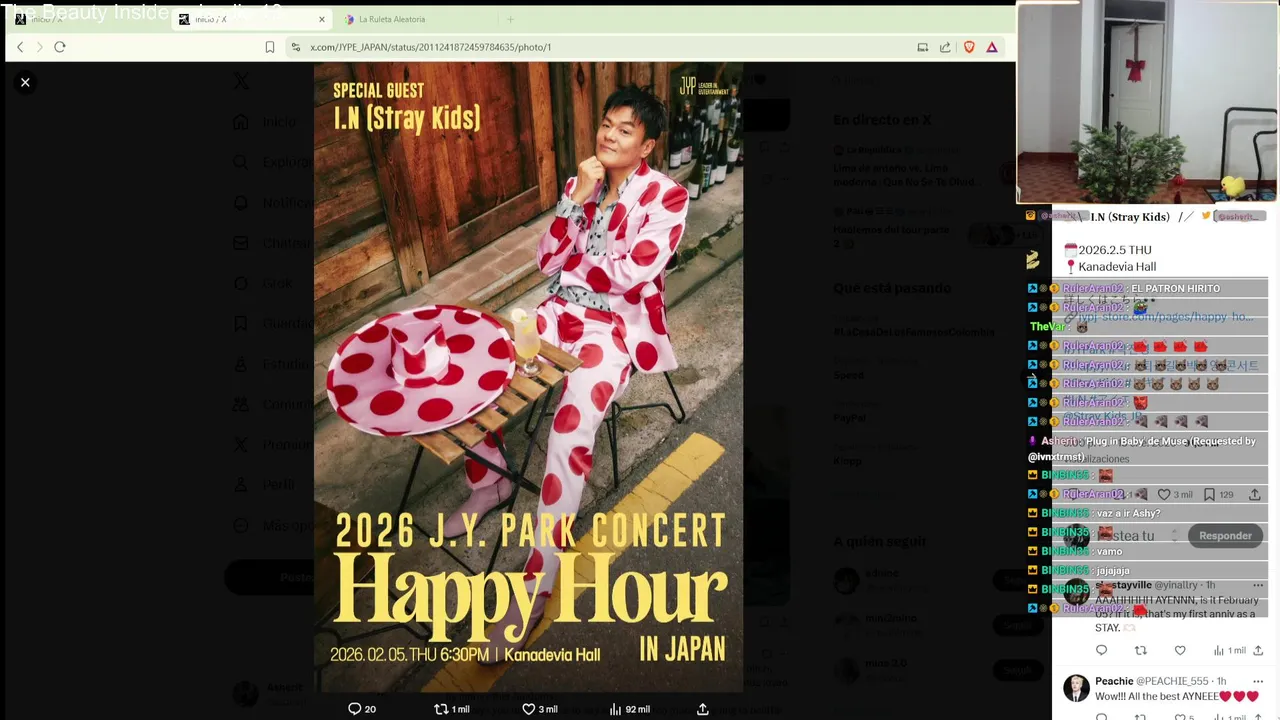Image resolution: width=1280 pixels, height=720 pixels.
Task: Reload the current page
Action: point(60,47)
